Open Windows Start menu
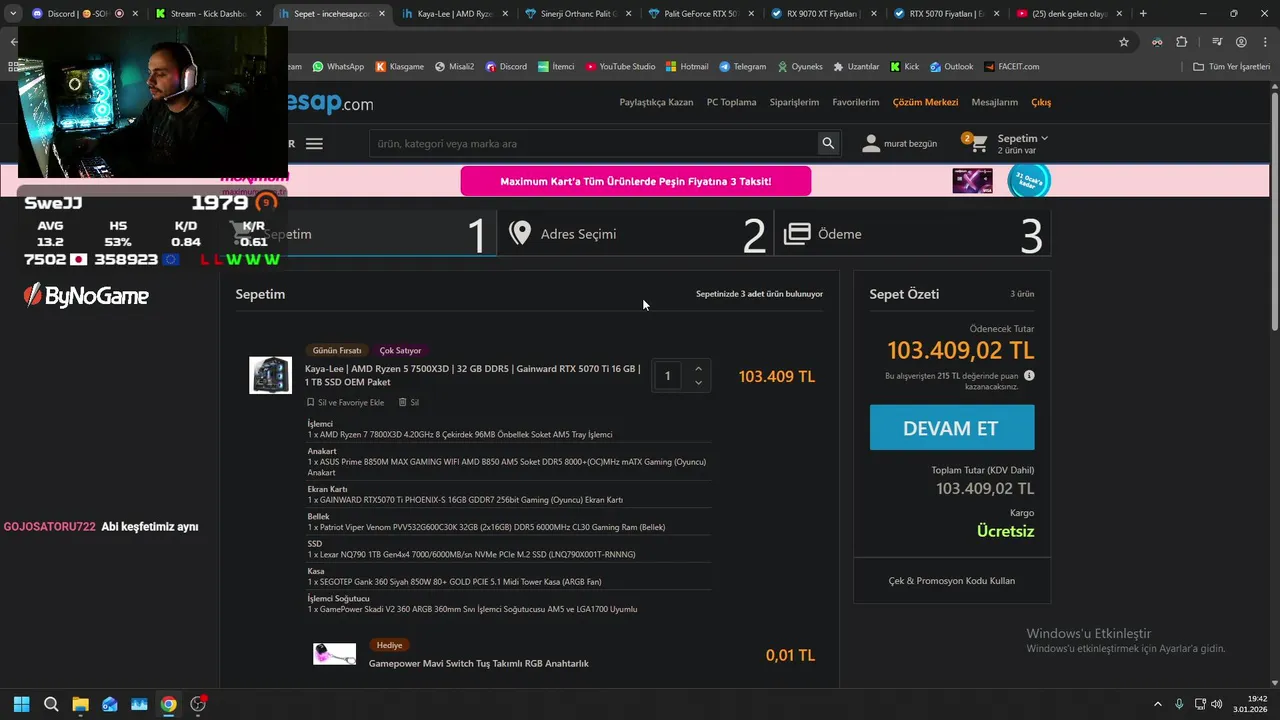Viewport: 1280px width, 720px height. 21,704
